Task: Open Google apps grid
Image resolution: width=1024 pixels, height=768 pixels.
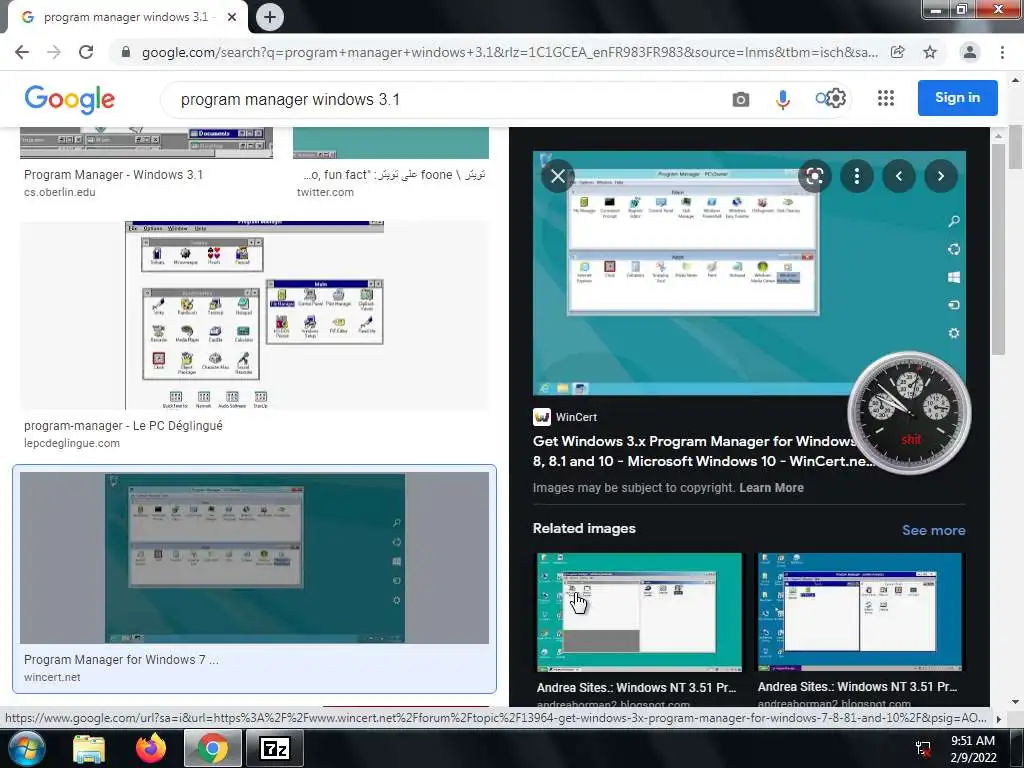Action: [886, 99]
